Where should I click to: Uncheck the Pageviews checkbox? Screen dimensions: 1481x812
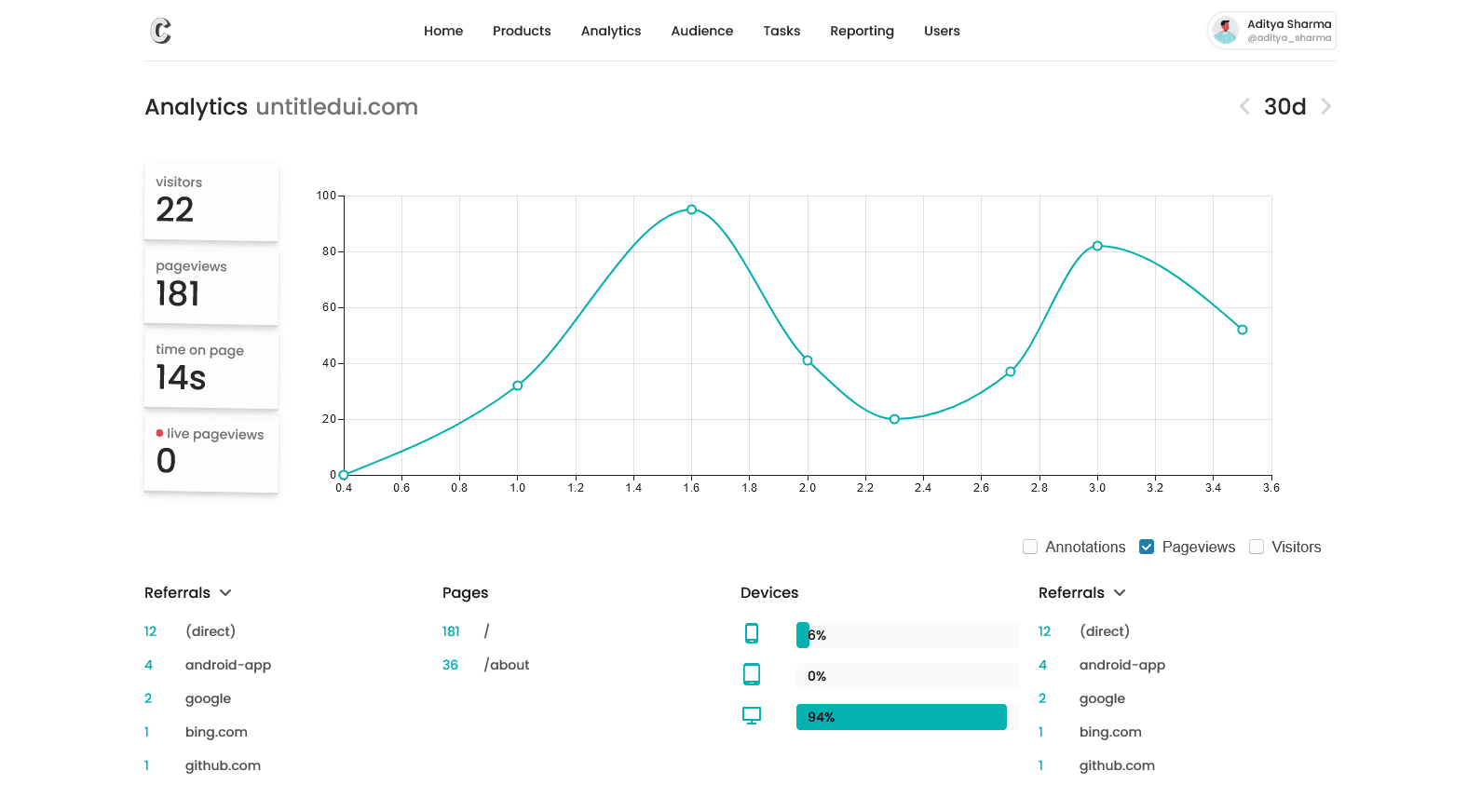1147,547
